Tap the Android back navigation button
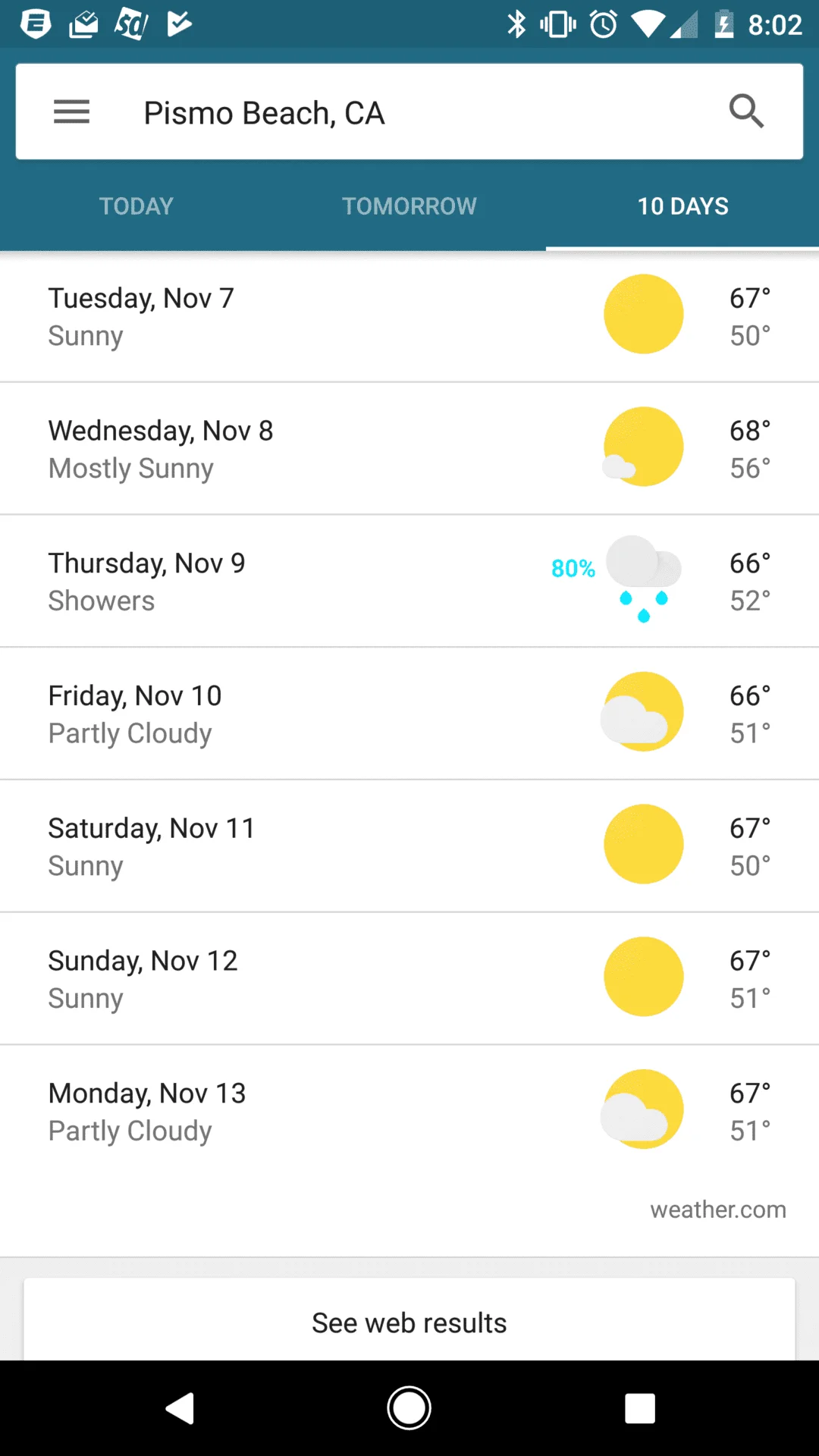 pos(180,1409)
